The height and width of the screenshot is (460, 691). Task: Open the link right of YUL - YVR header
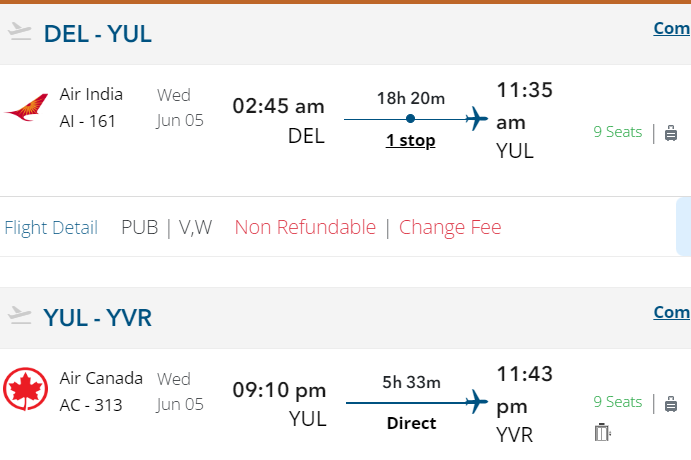pos(671,312)
